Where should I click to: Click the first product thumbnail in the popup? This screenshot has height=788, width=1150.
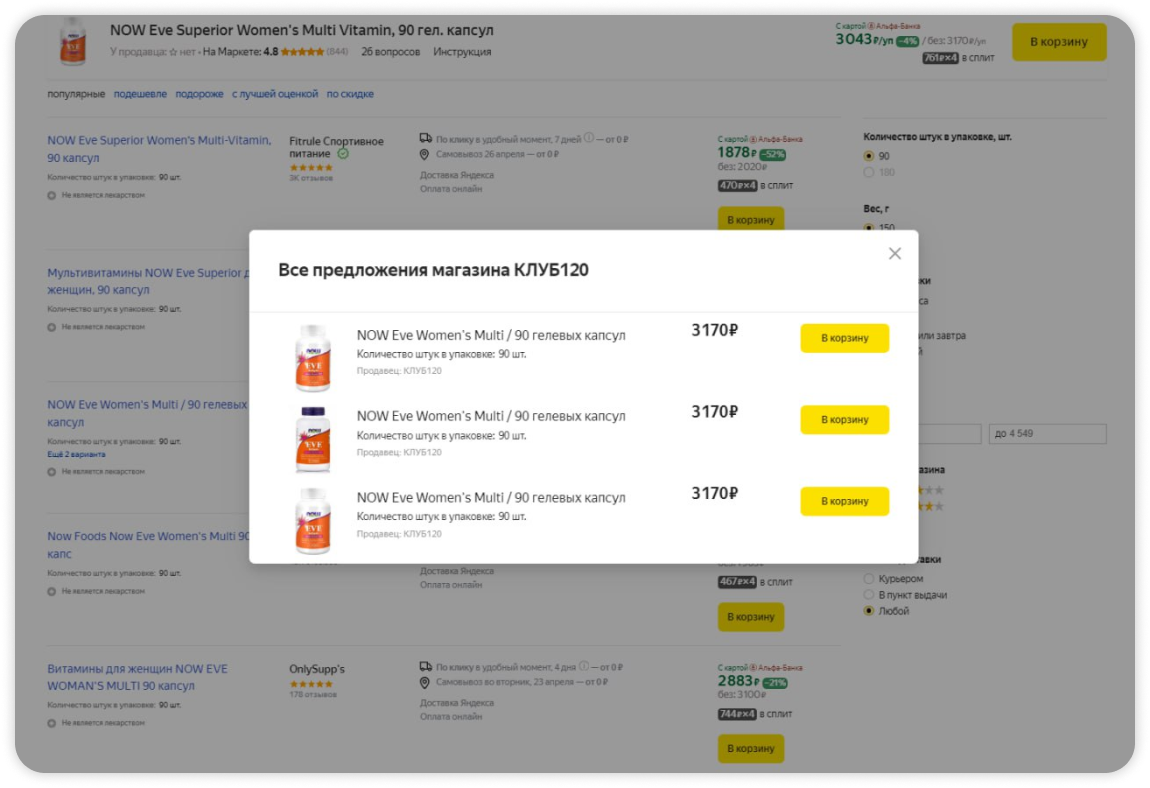312,357
